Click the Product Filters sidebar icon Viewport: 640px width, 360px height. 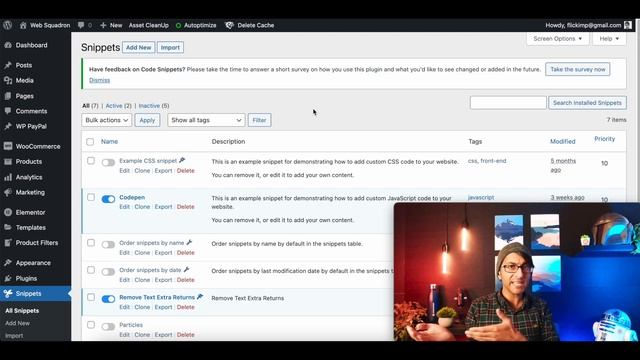[8, 243]
